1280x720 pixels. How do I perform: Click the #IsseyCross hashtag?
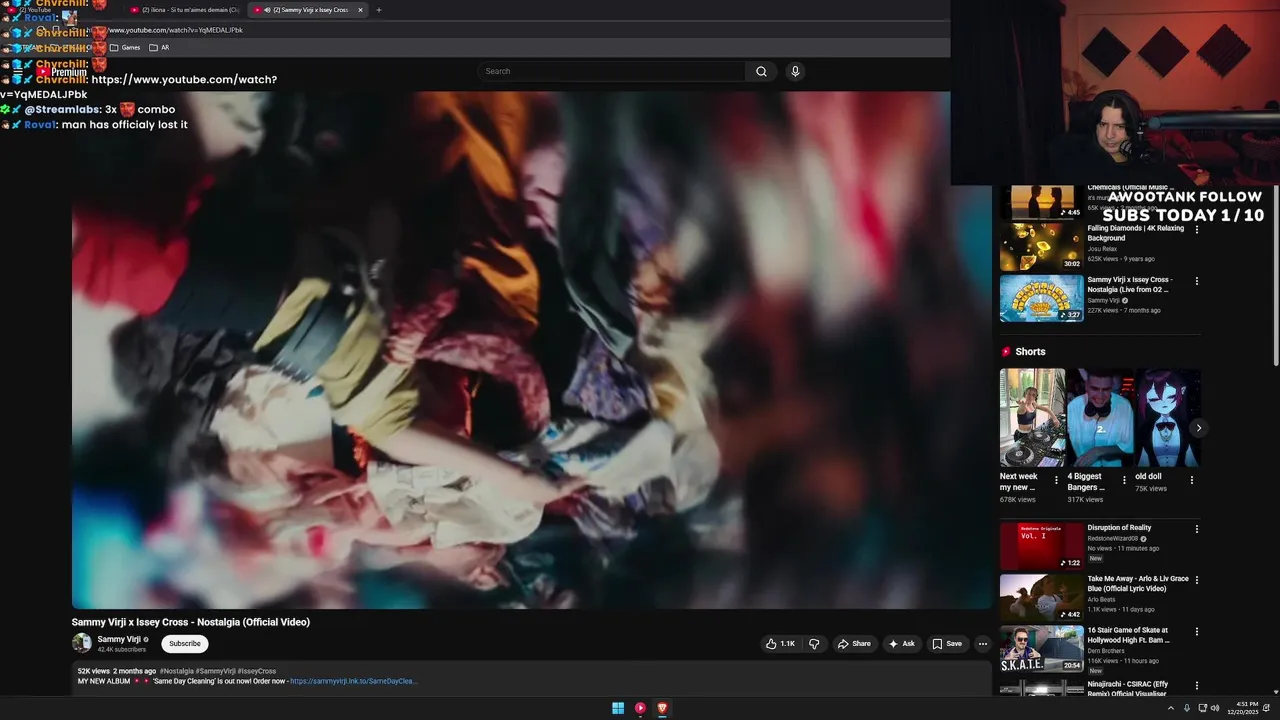pyautogui.click(x=257, y=671)
